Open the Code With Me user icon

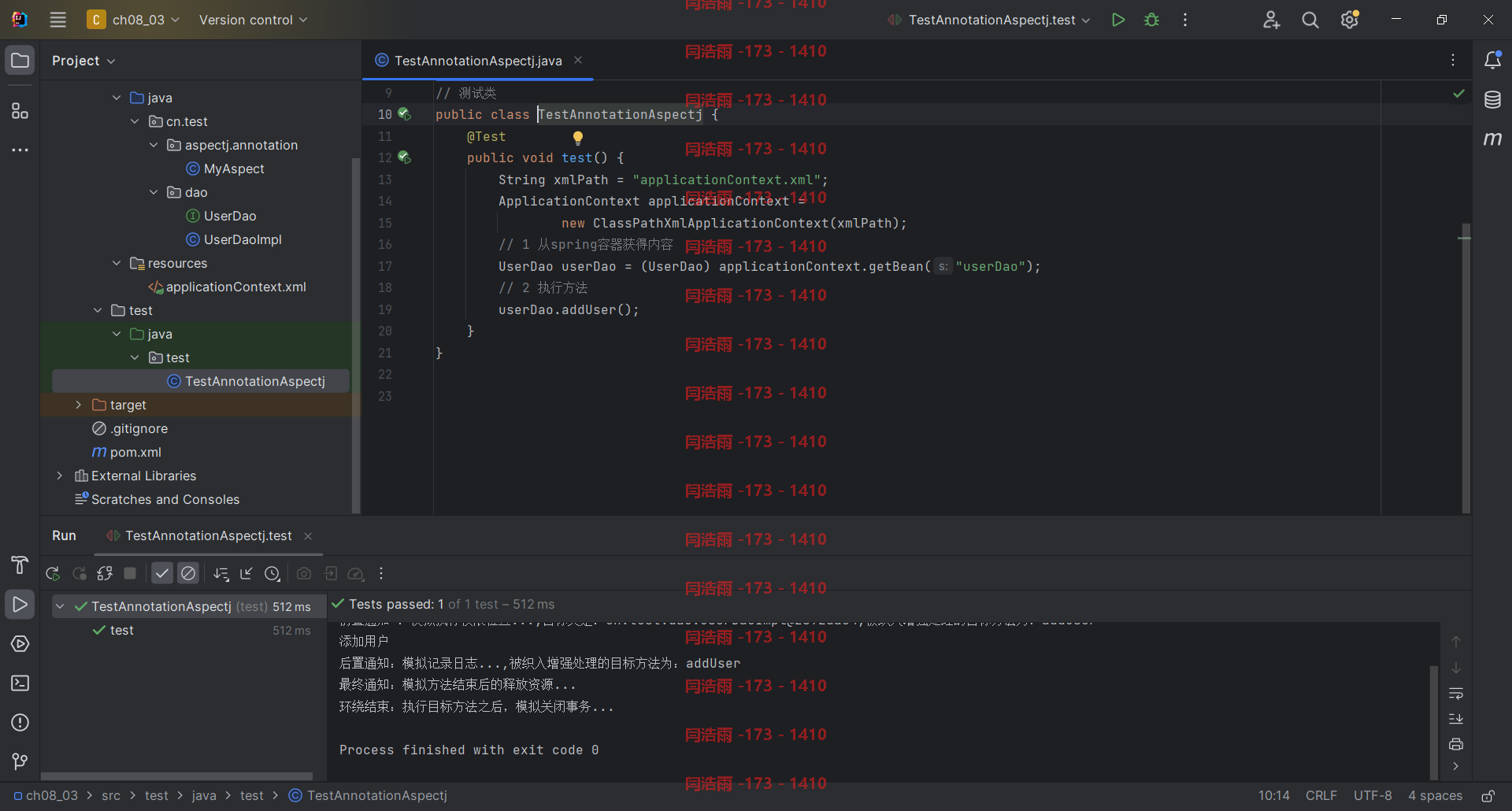[x=1271, y=20]
